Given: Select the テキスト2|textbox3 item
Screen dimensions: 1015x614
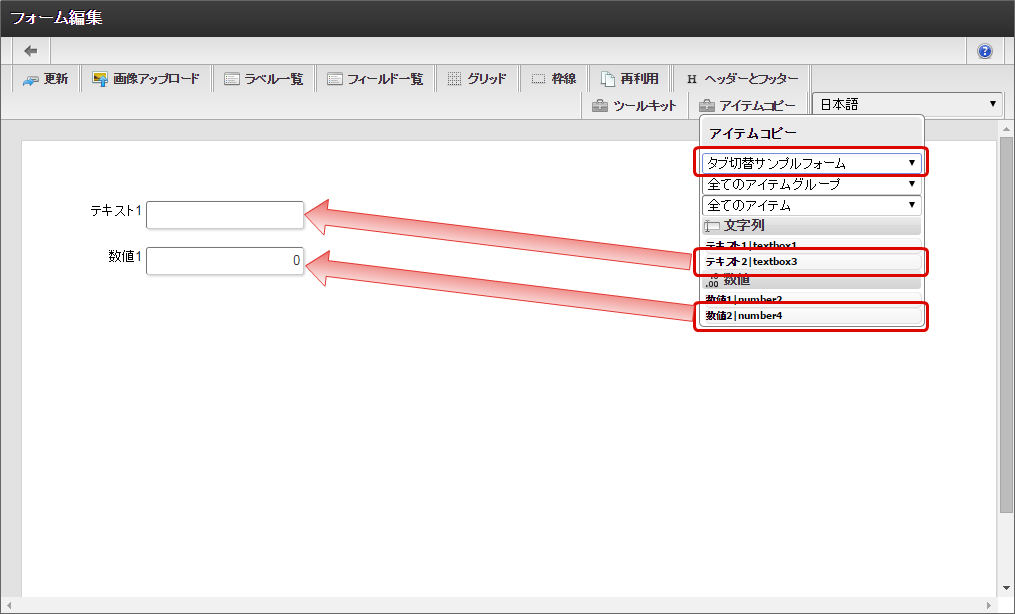Looking at the screenshot, I should (812, 261).
